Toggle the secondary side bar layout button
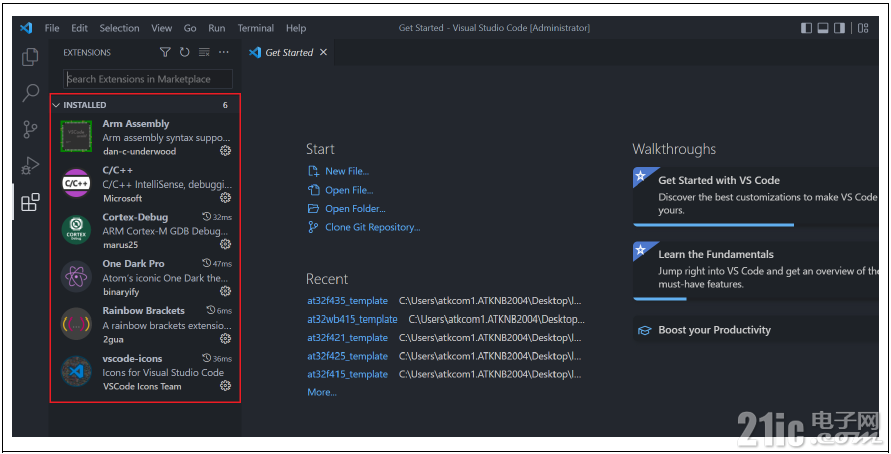 [x=839, y=28]
